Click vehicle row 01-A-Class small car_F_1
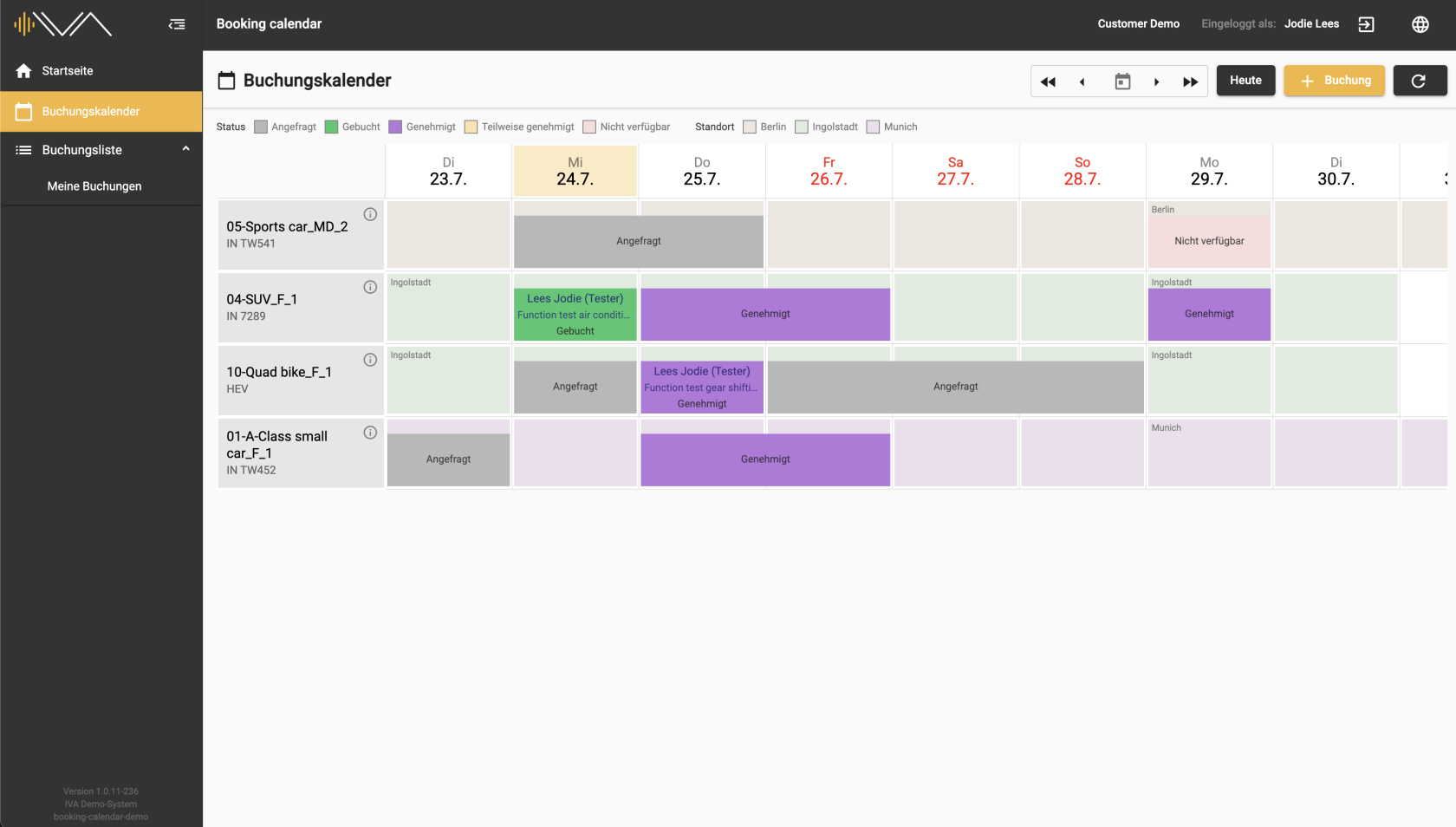This screenshot has width=1456, height=827. tap(300, 453)
